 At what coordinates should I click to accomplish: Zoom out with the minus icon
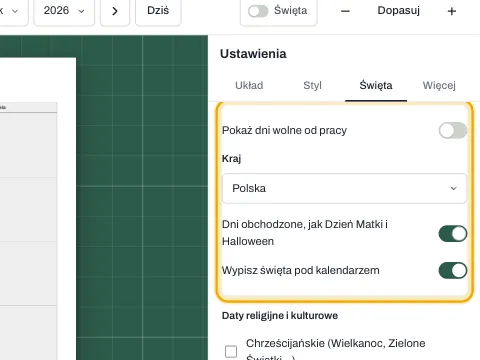point(345,11)
